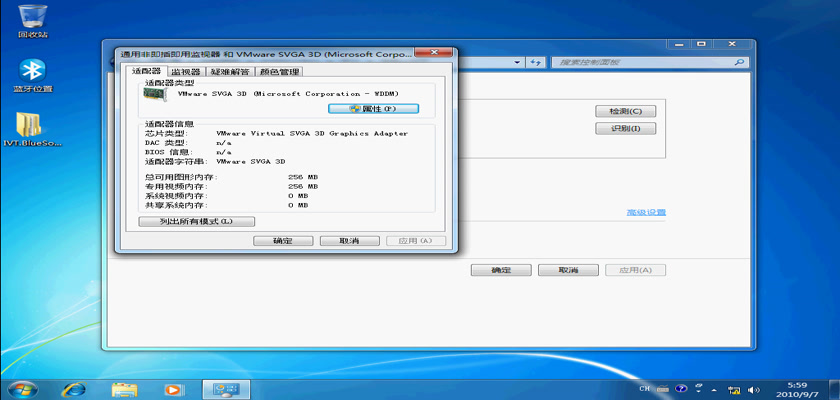Screen dimensions: 840x400
Task: Click the network tray icon
Action: click(734, 388)
